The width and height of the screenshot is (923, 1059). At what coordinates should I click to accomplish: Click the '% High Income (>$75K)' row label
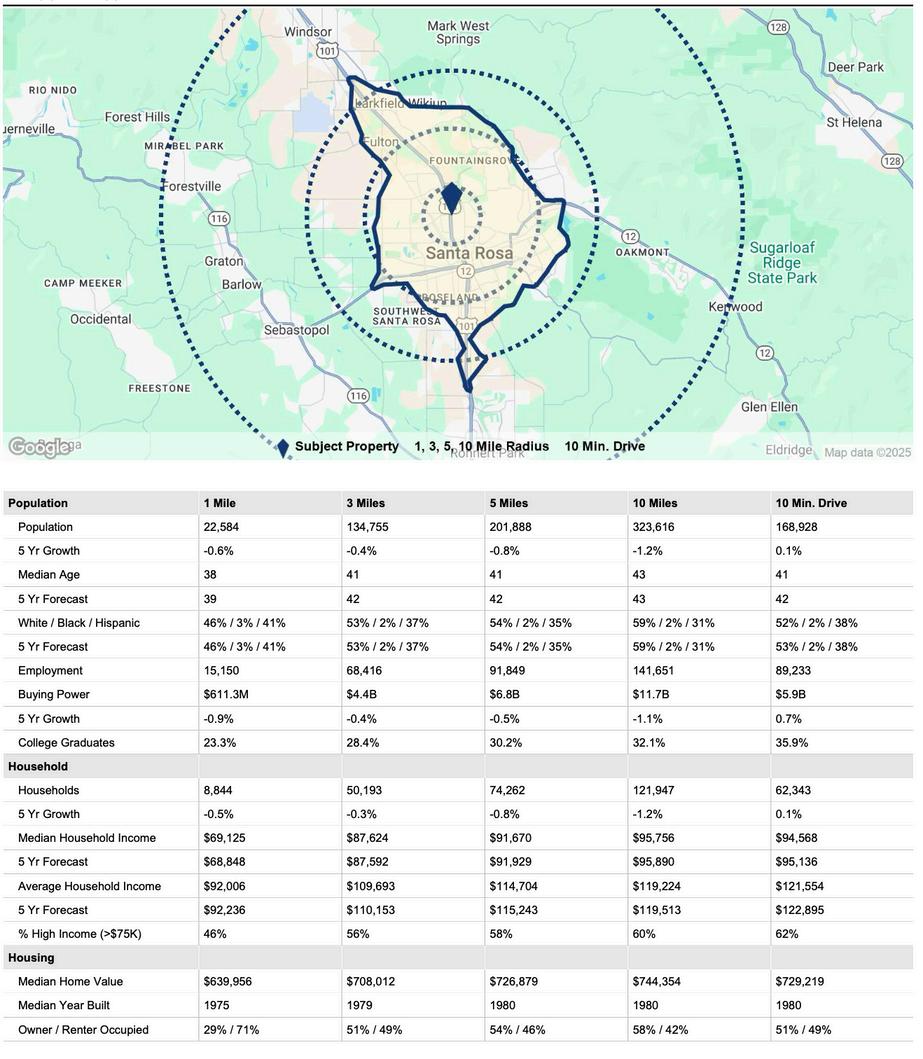pyautogui.click(x=80, y=934)
